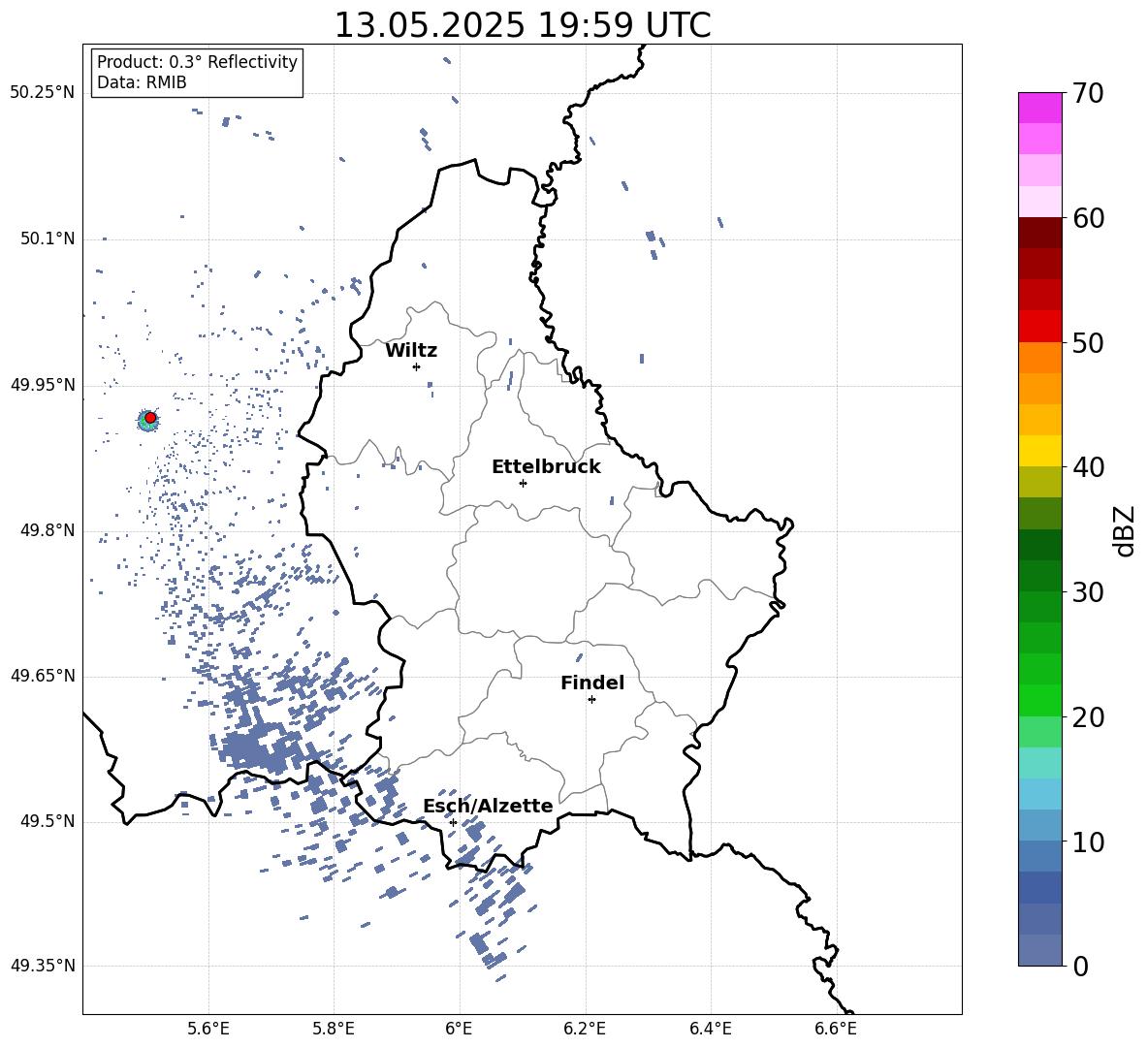This screenshot has height=1048, width=1148.
Task: Click the Esch/Alzette city label
Action: click(x=488, y=806)
